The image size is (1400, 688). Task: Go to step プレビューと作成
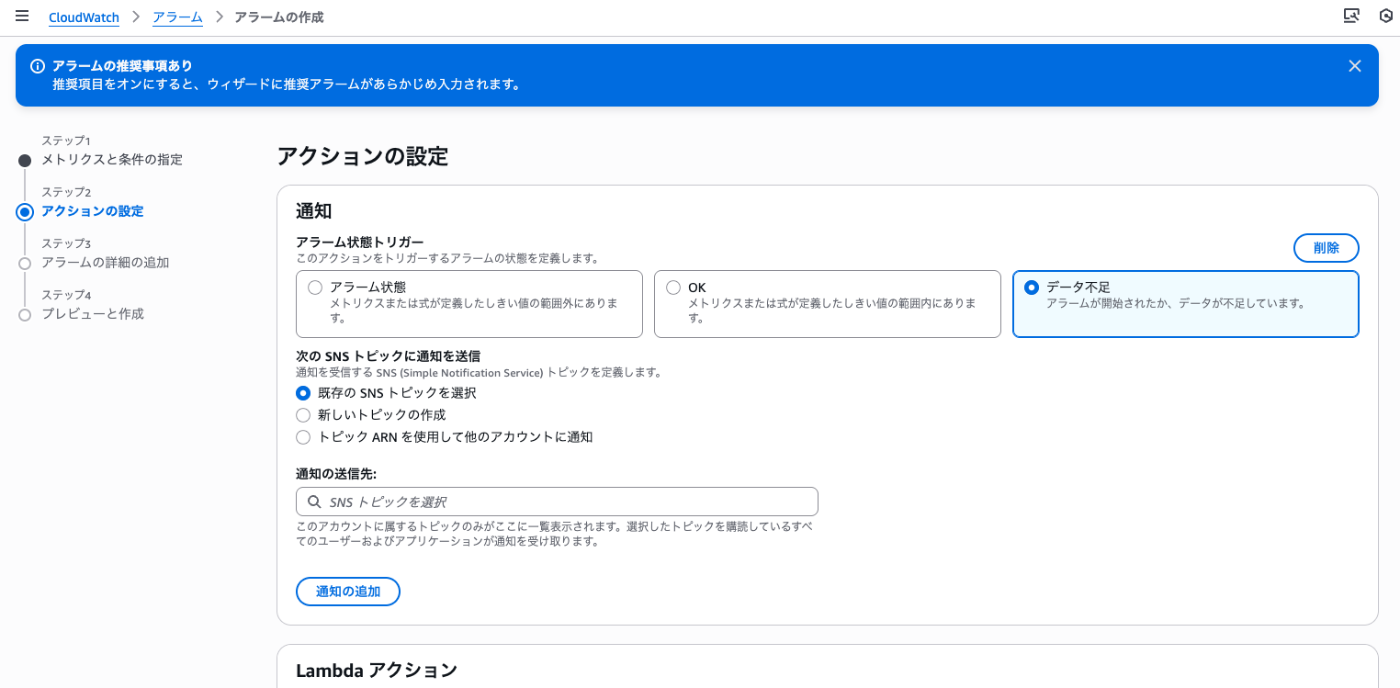click(92, 314)
